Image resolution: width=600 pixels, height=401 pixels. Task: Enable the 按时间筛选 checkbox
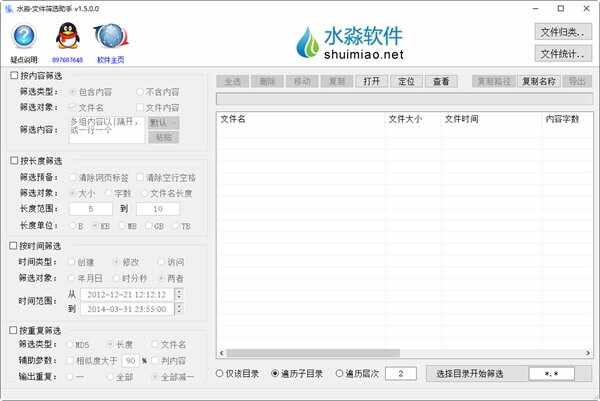click(13, 245)
